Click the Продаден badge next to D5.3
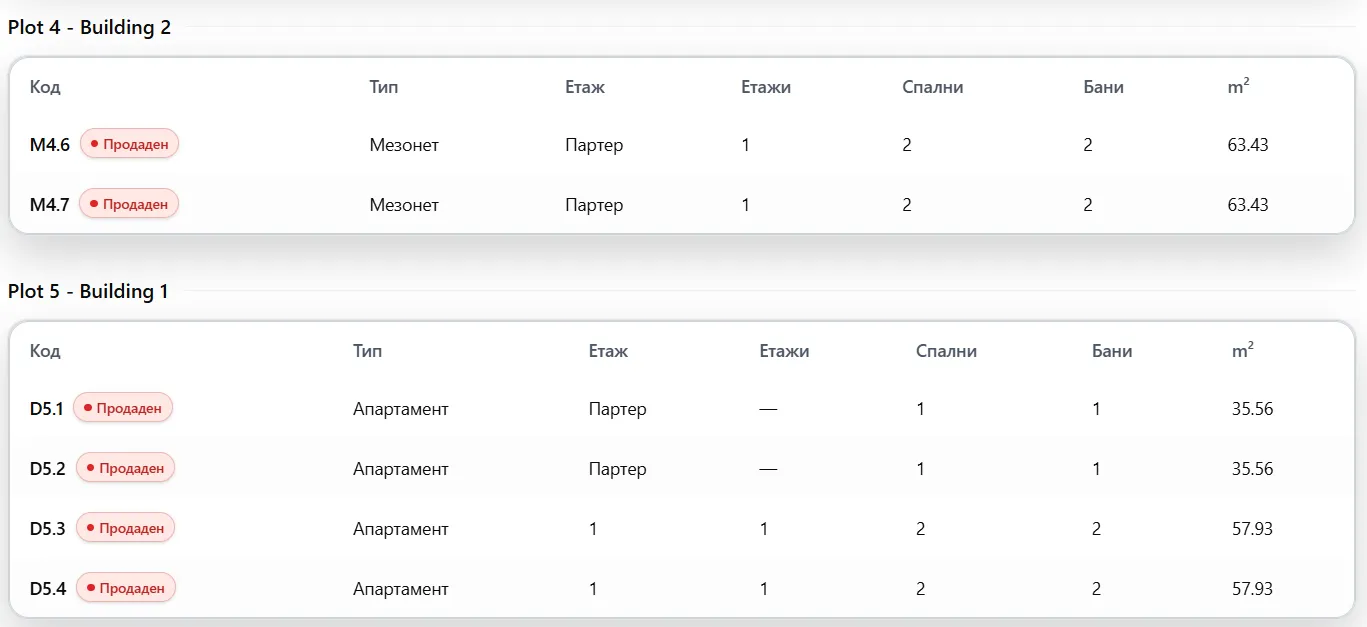 (x=126, y=528)
